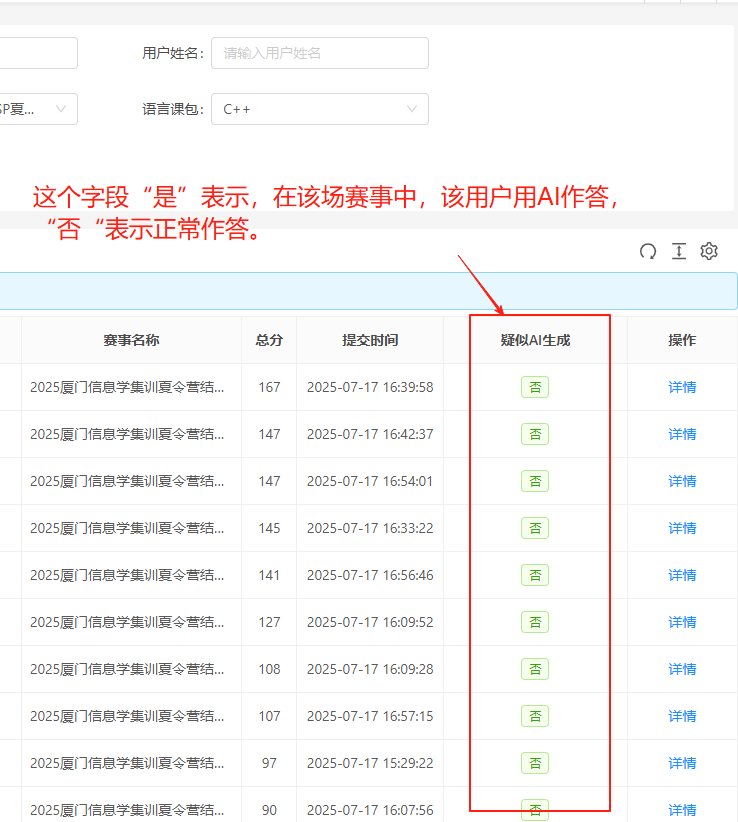Click submission time 2025-07-17 16:39:58 cell

(x=370, y=387)
